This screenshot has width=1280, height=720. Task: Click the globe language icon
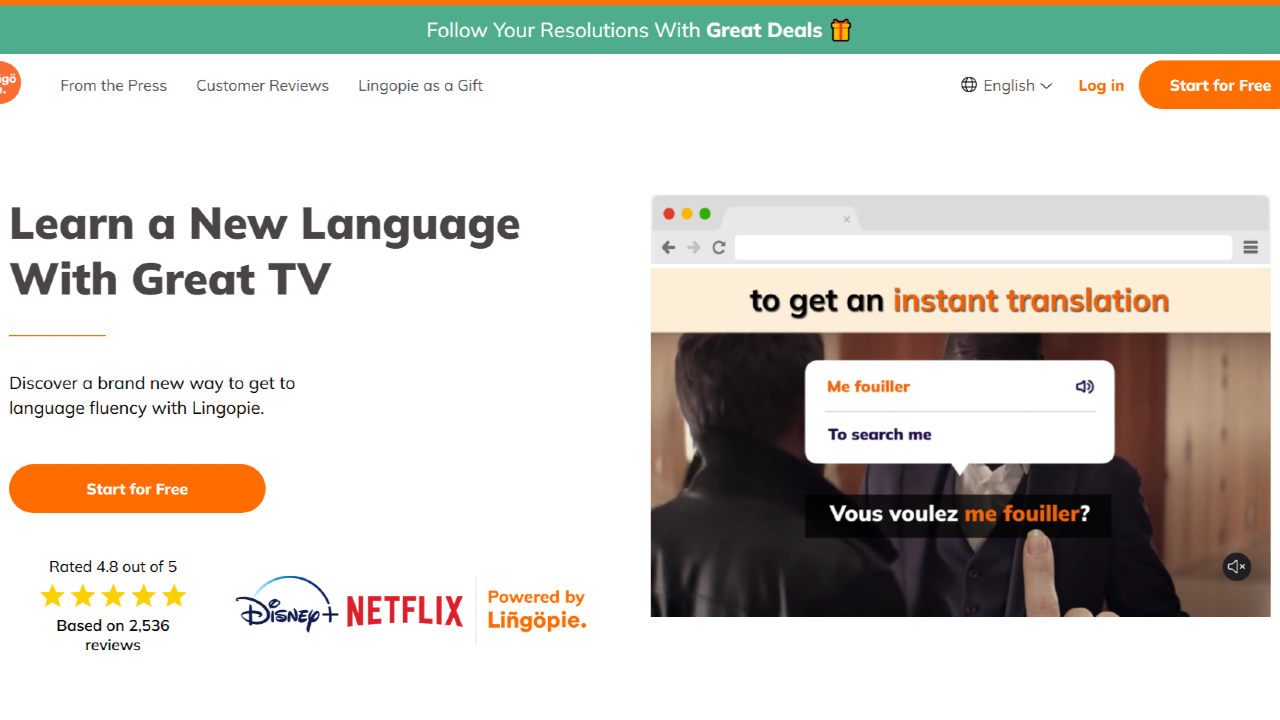(968, 85)
